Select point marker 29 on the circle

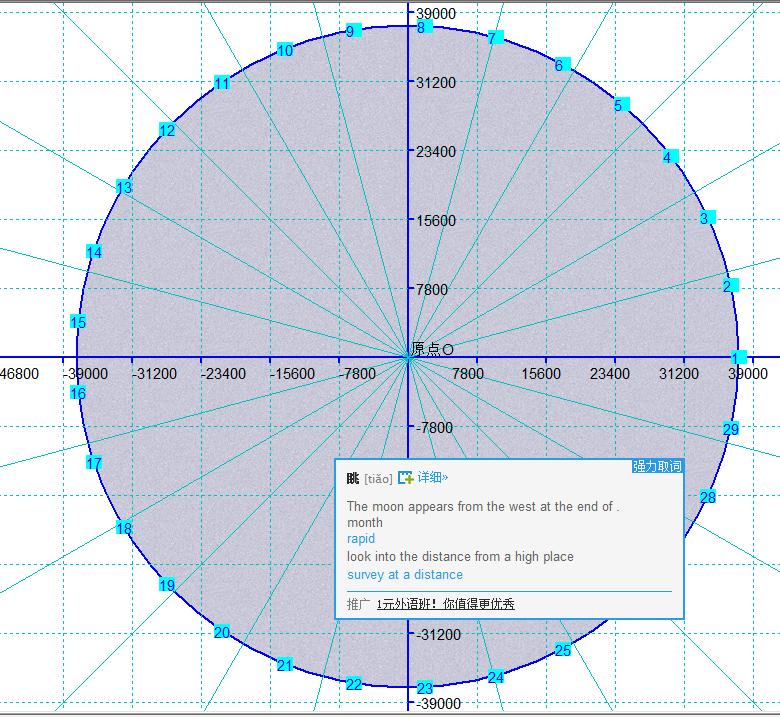[x=730, y=428]
